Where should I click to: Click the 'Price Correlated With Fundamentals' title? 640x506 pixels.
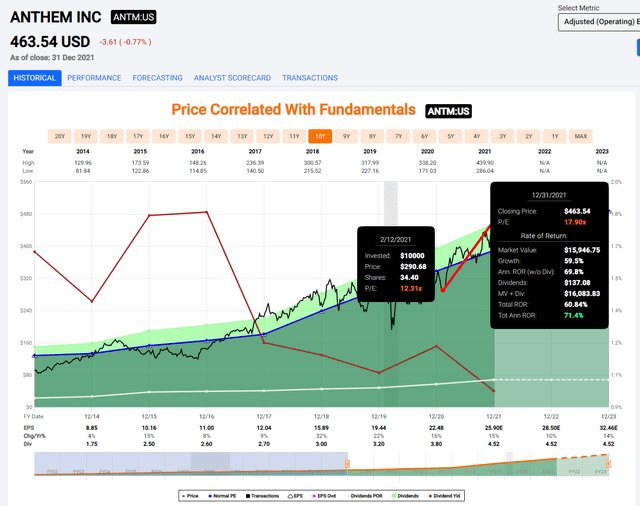293,109
